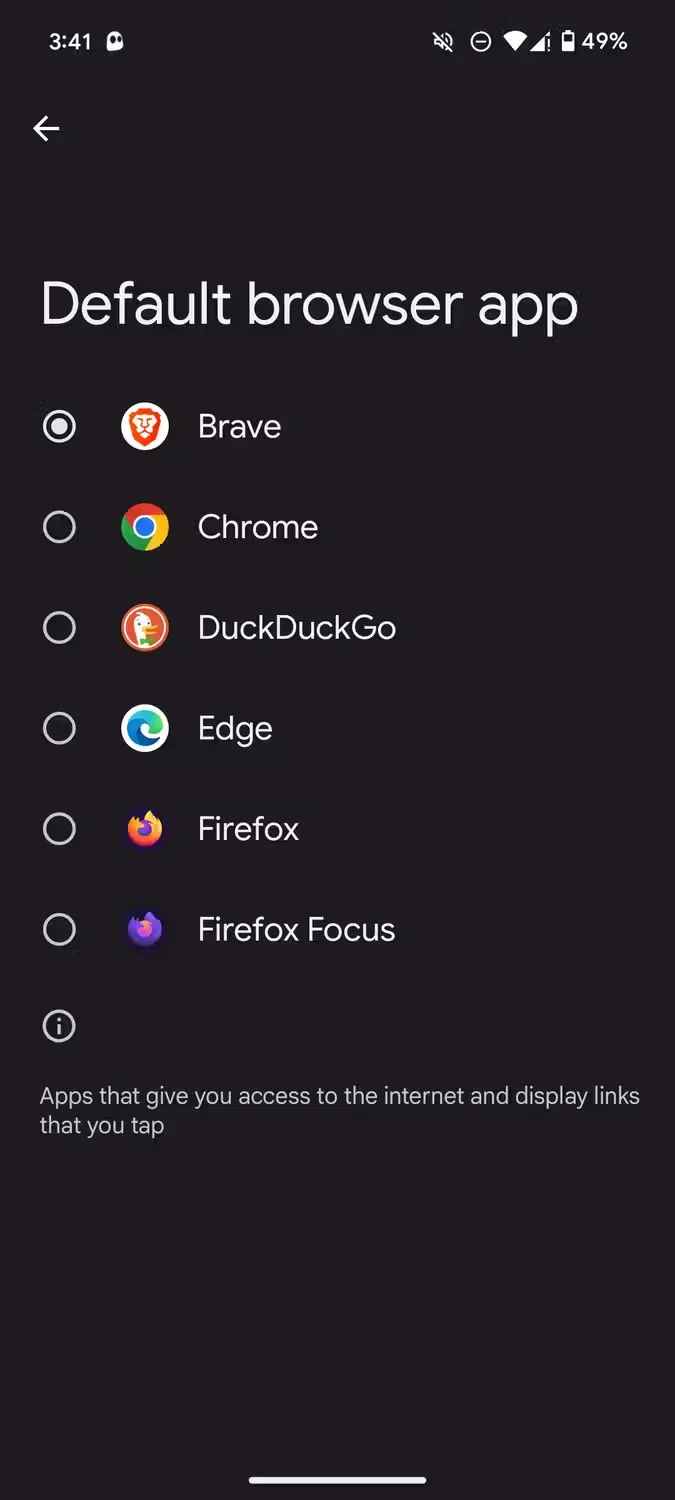Choose the Chrome label text
Image resolution: width=675 pixels, height=1500 pixels.
[x=258, y=527]
